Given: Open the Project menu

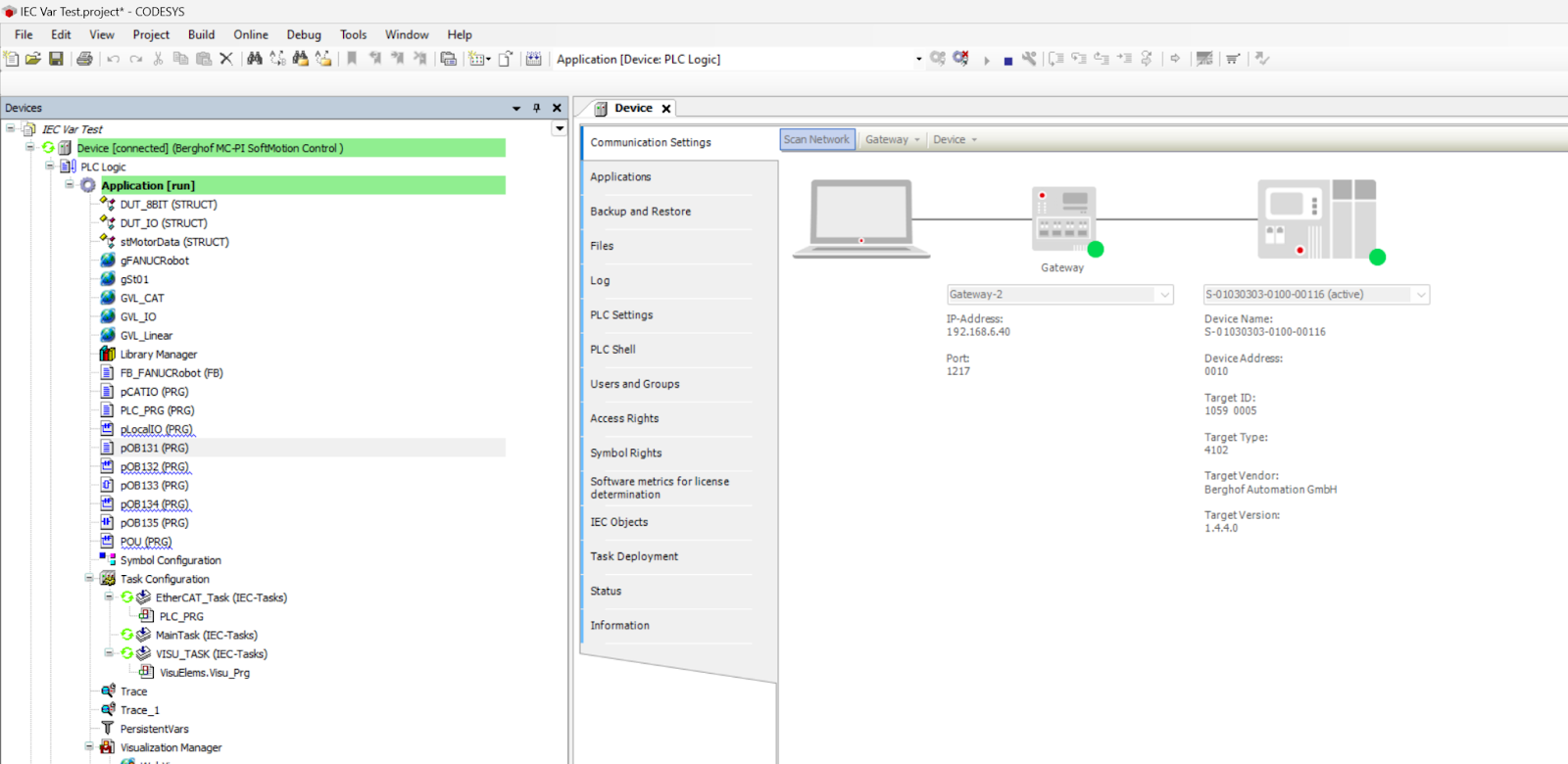Looking at the screenshot, I should [x=151, y=34].
